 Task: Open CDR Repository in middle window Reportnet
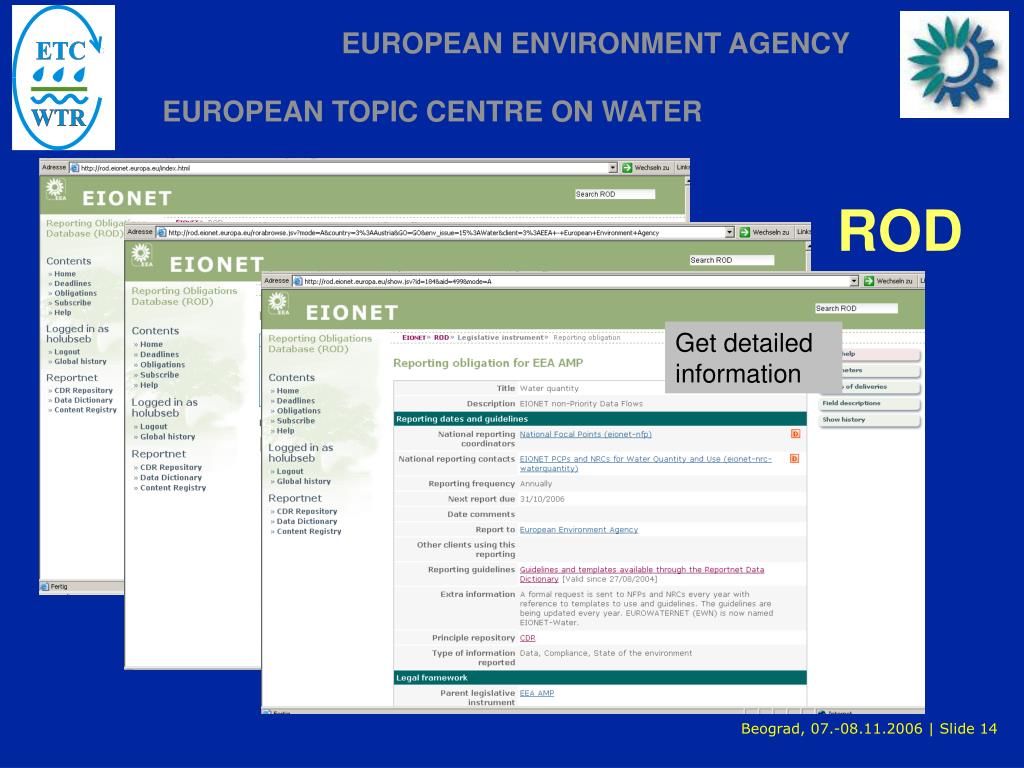coord(171,468)
